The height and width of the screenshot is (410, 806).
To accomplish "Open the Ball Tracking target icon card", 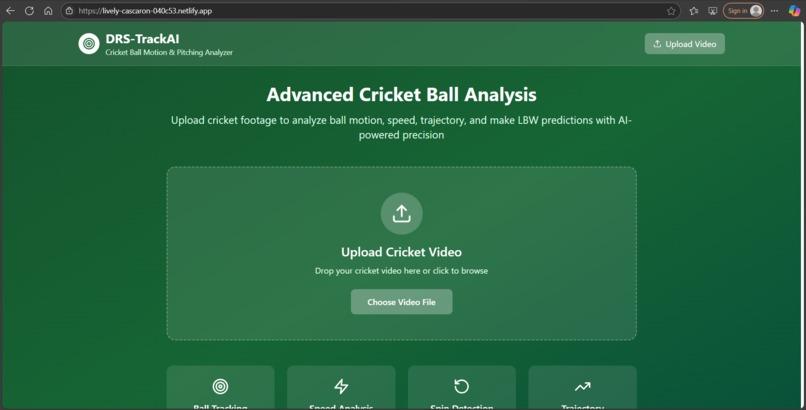I will click(221, 388).
